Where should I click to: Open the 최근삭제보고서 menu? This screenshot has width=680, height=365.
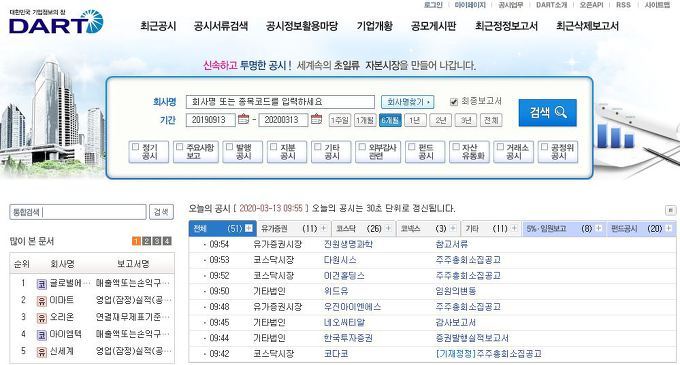(x=587, y=26)
